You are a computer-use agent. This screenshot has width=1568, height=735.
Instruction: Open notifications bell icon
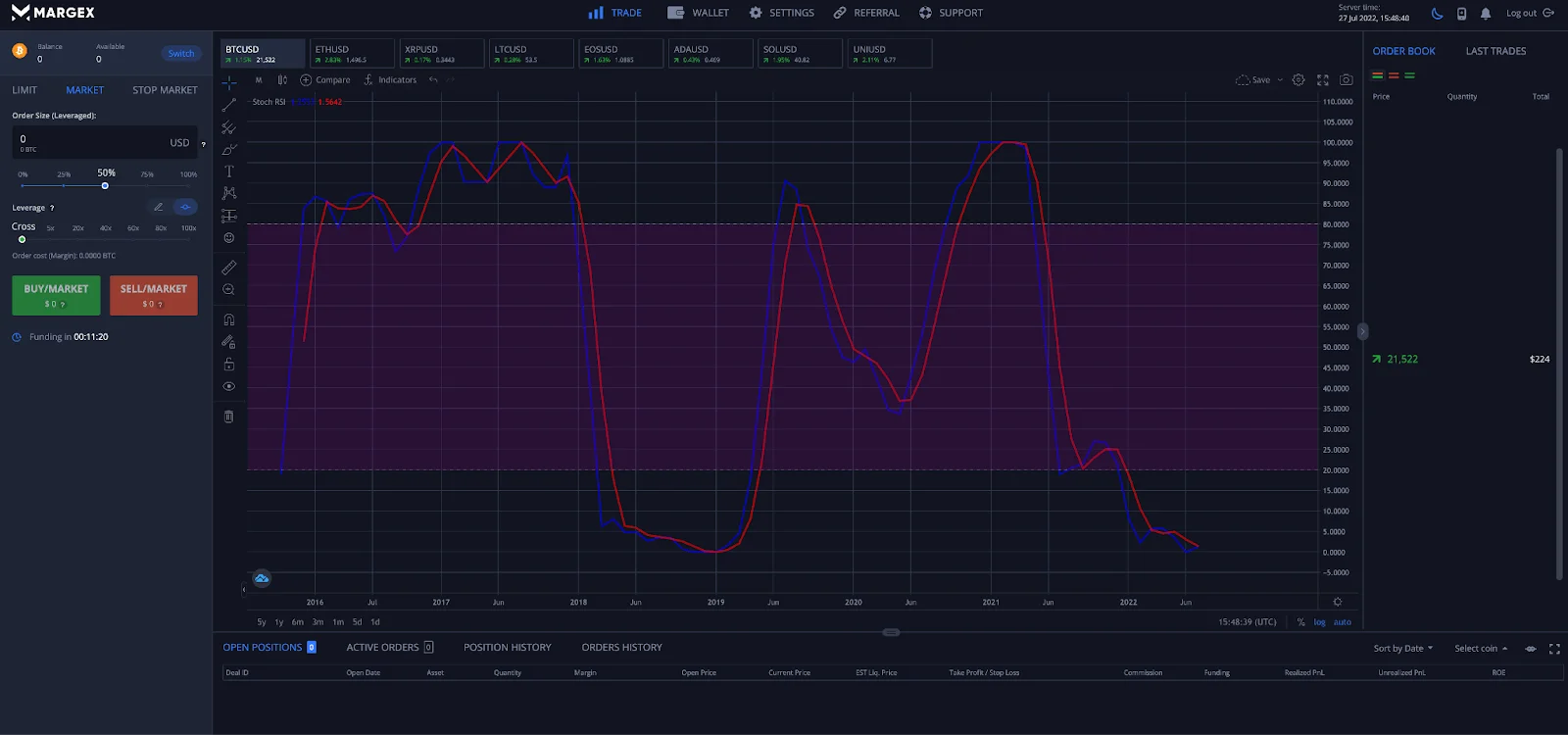[x=1486, y=14]
